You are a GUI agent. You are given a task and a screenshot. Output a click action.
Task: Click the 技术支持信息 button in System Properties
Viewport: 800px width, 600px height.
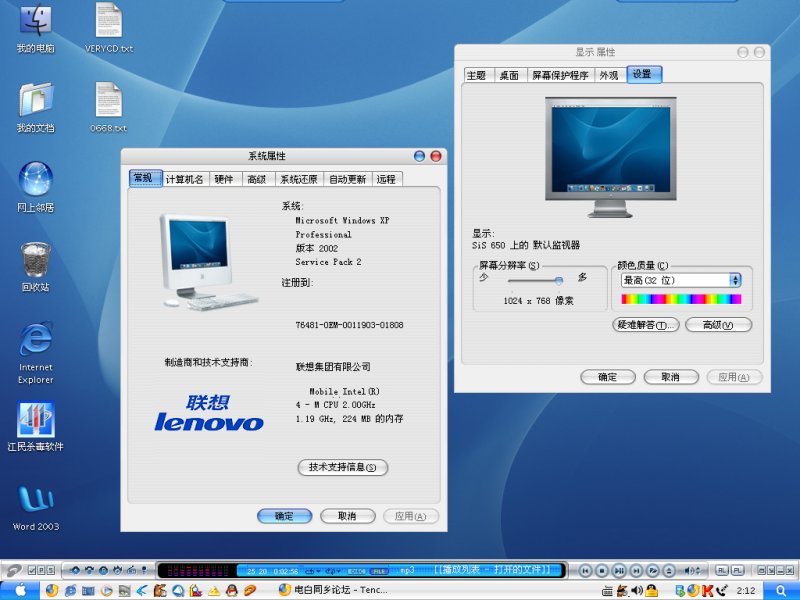tap(341, 467)
